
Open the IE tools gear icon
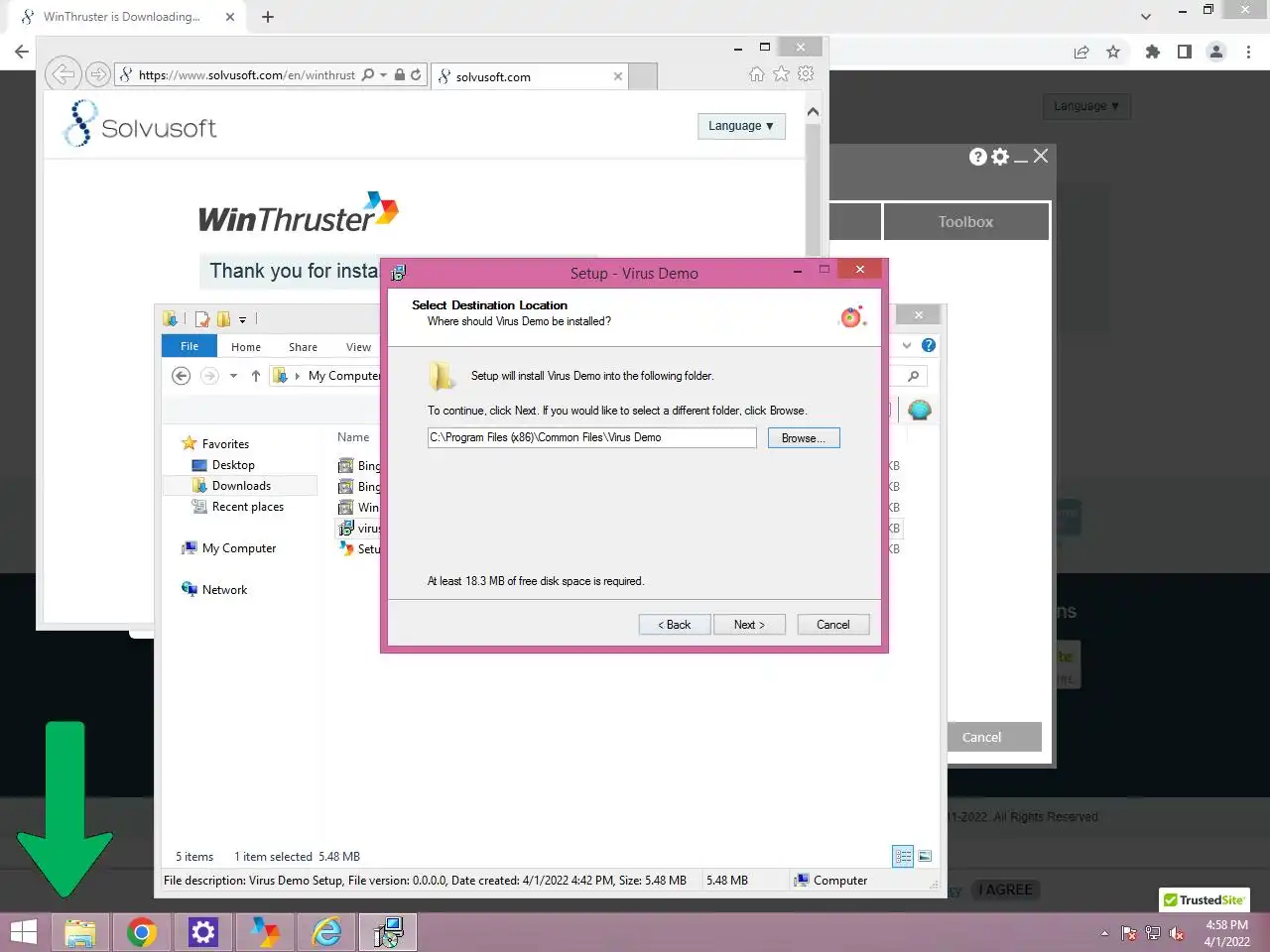(x=806, y=74)
